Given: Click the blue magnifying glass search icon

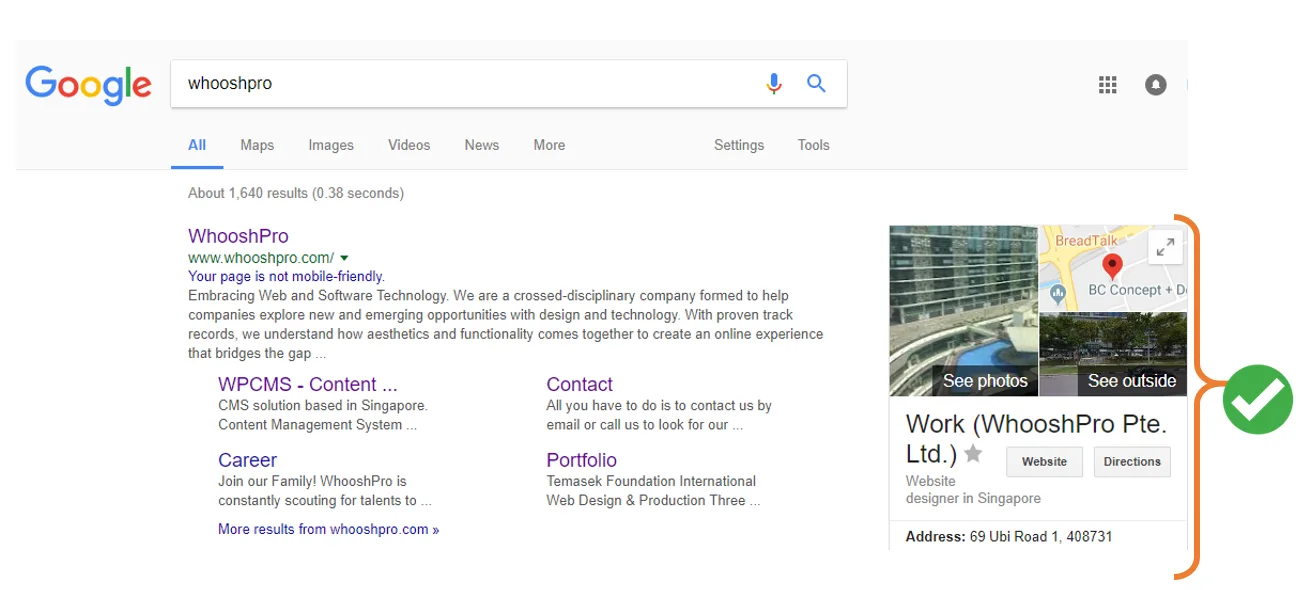Looking at the screenshot, I should point(816,84).
